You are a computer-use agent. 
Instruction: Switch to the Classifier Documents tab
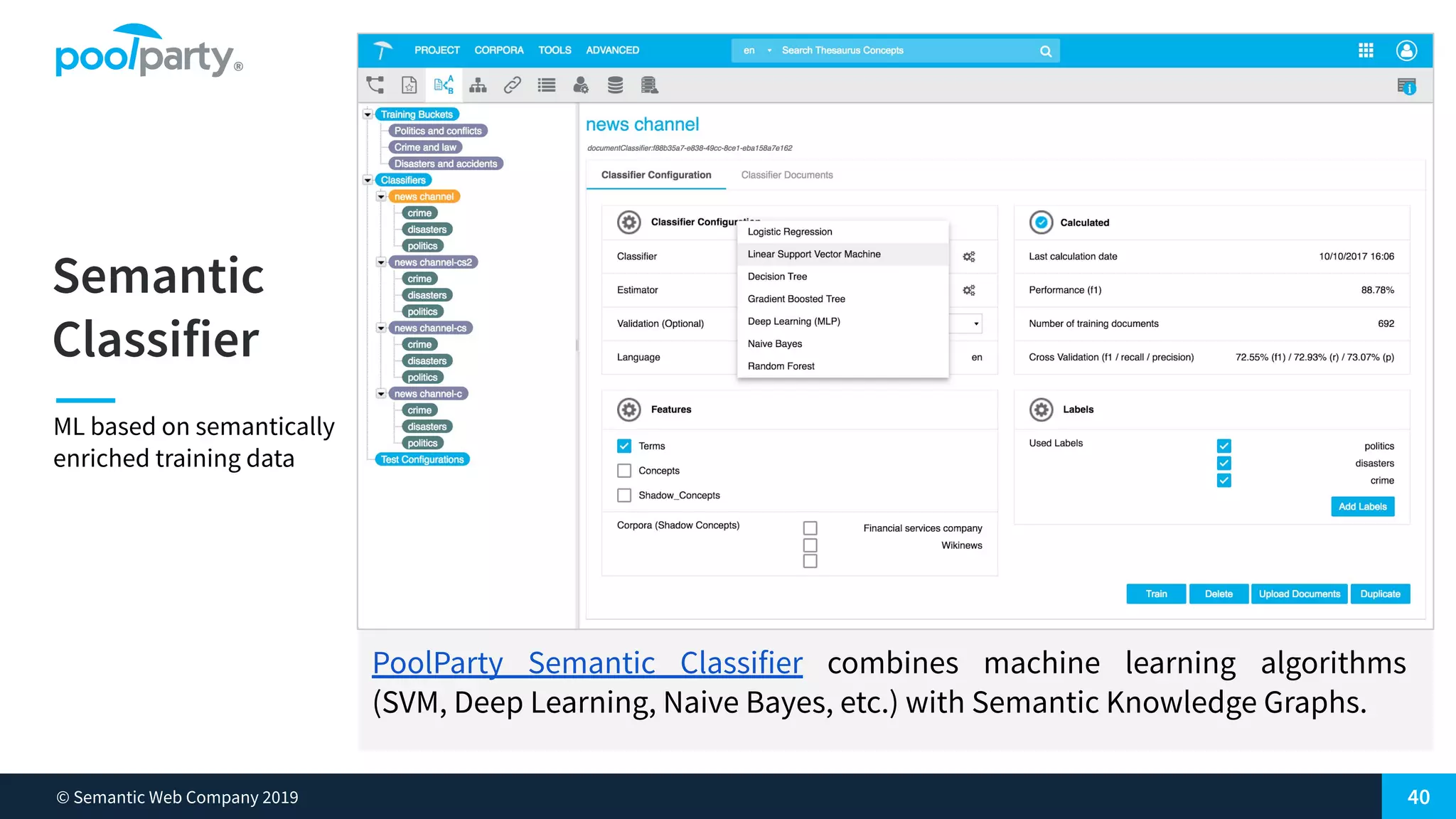(x=787, y=175)
